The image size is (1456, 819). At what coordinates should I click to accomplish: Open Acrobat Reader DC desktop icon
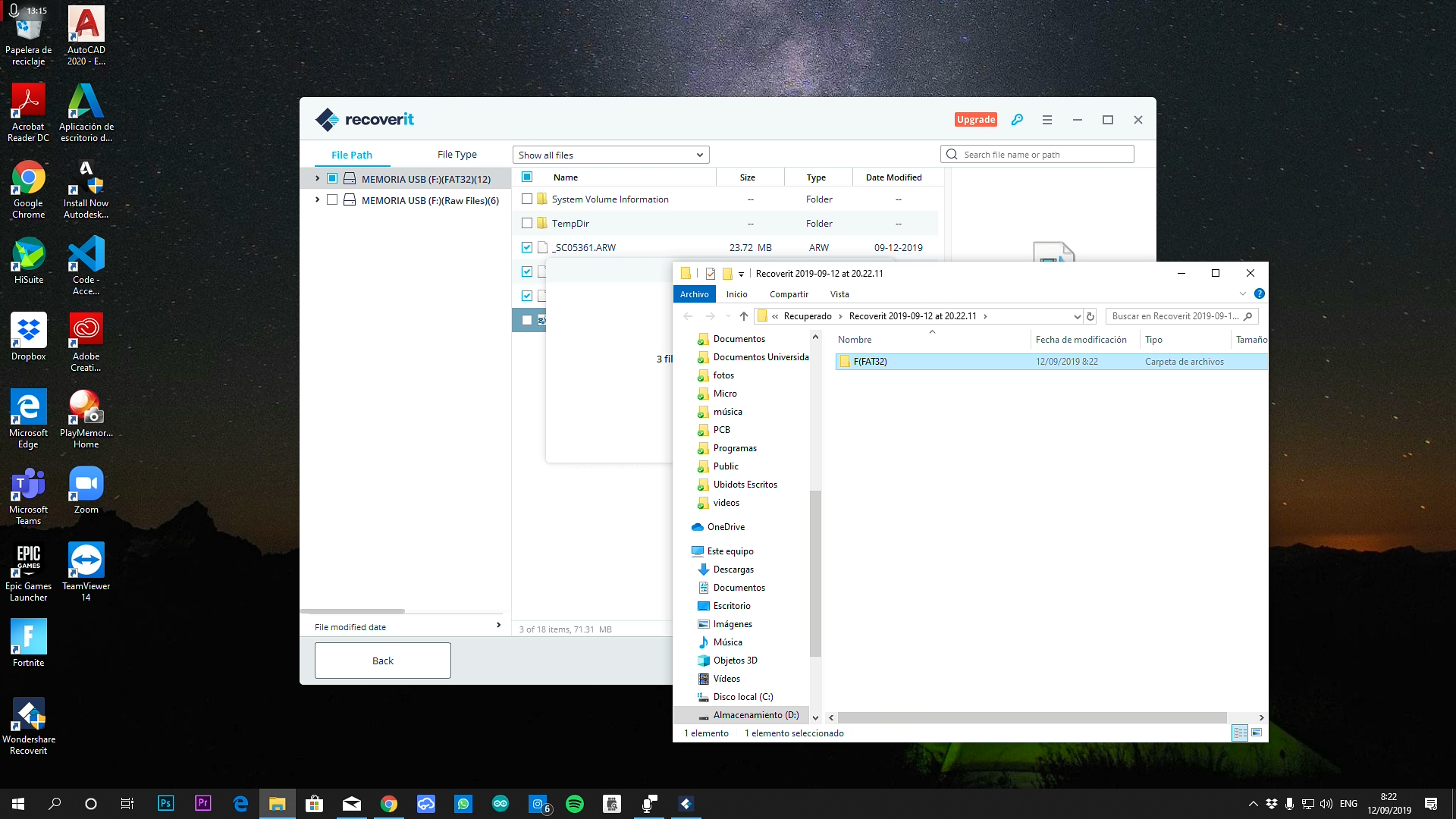28,112
